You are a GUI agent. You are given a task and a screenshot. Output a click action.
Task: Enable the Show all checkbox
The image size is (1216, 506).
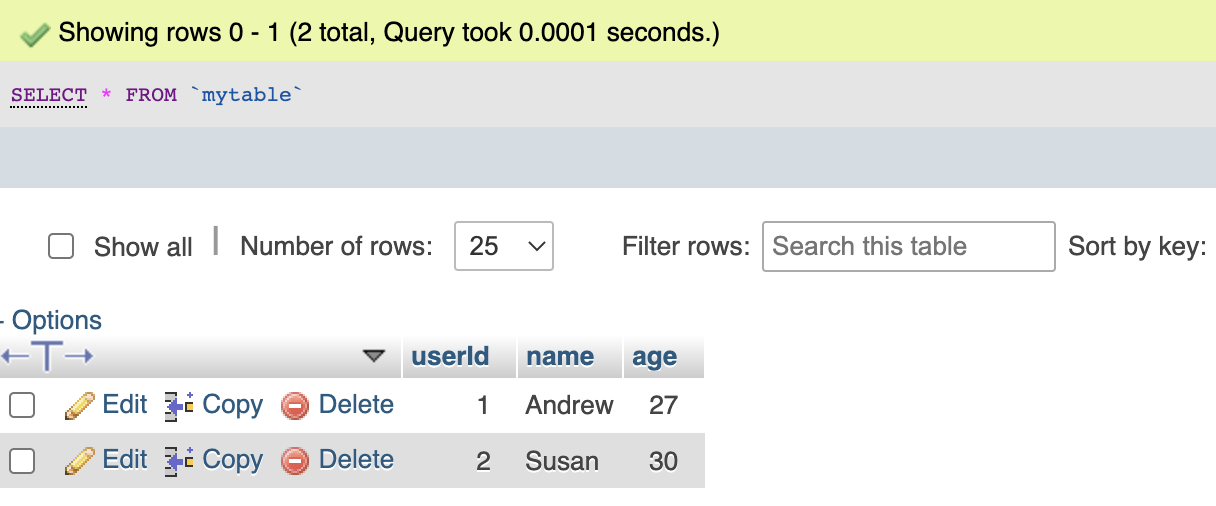(x=62, y=246)
